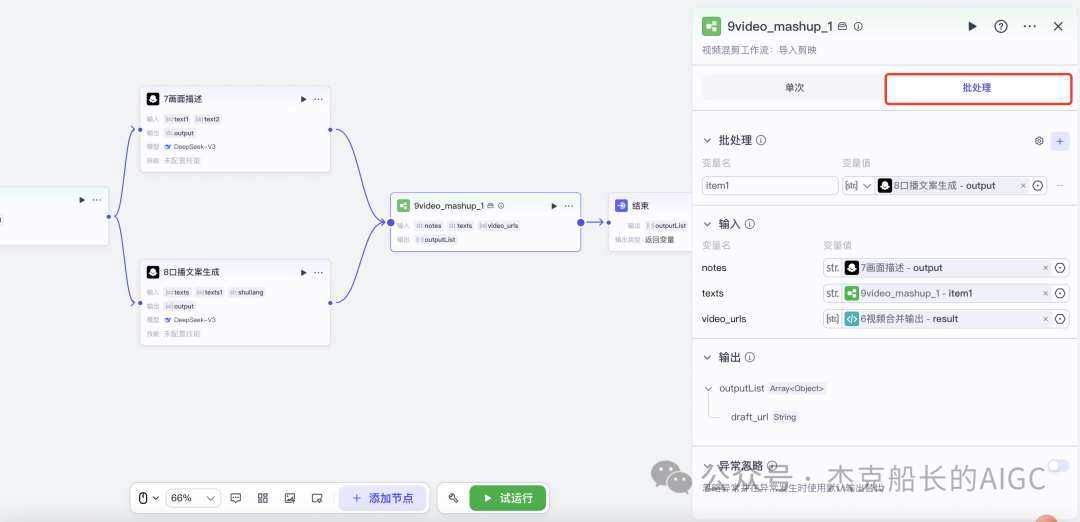Viewport: 1080px width, 522px height.
Task: Add a batch variable with the plus button
Action: [x=1060, y=141]
